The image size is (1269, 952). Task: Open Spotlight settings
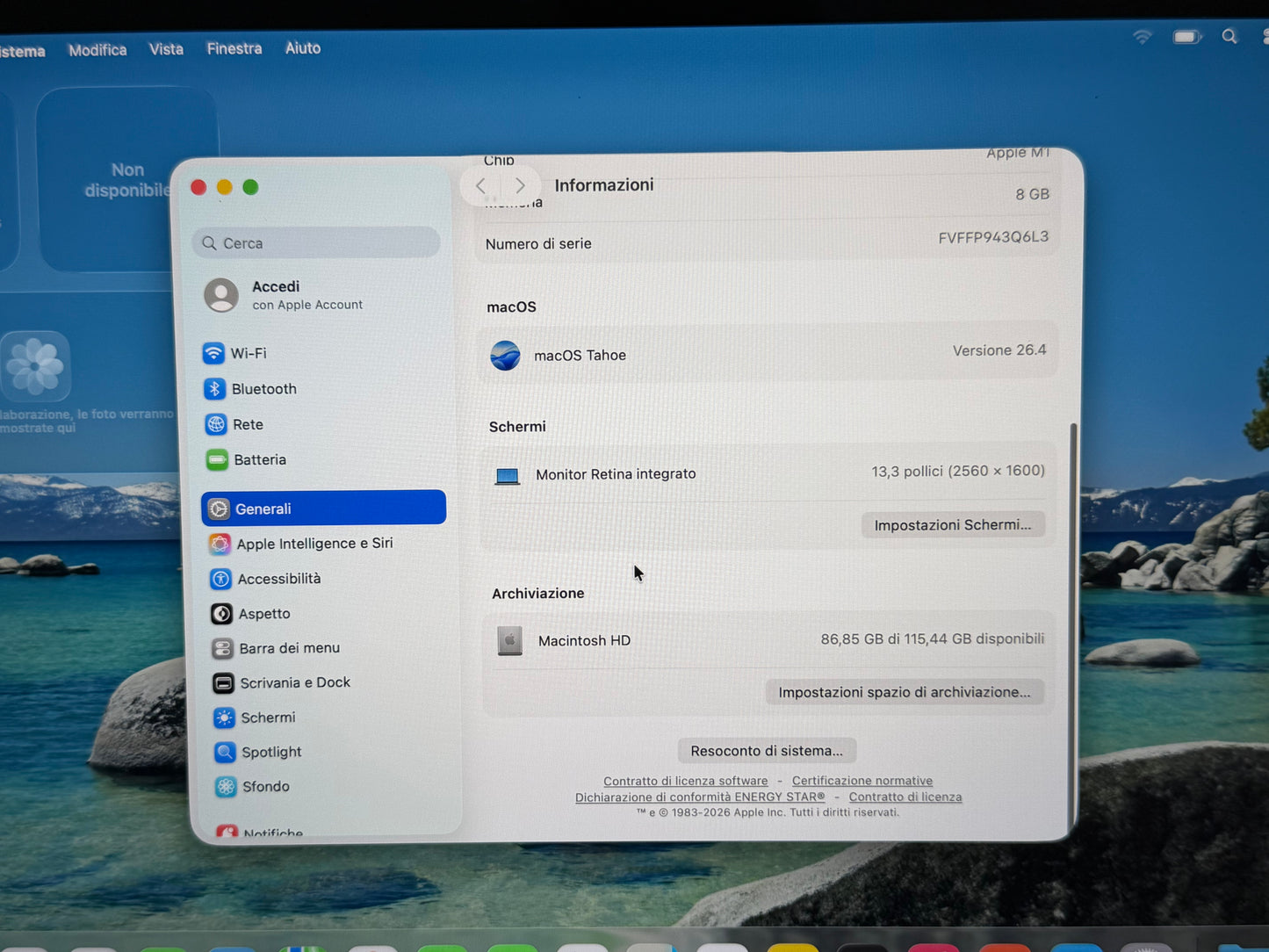(x=257, y=752)
